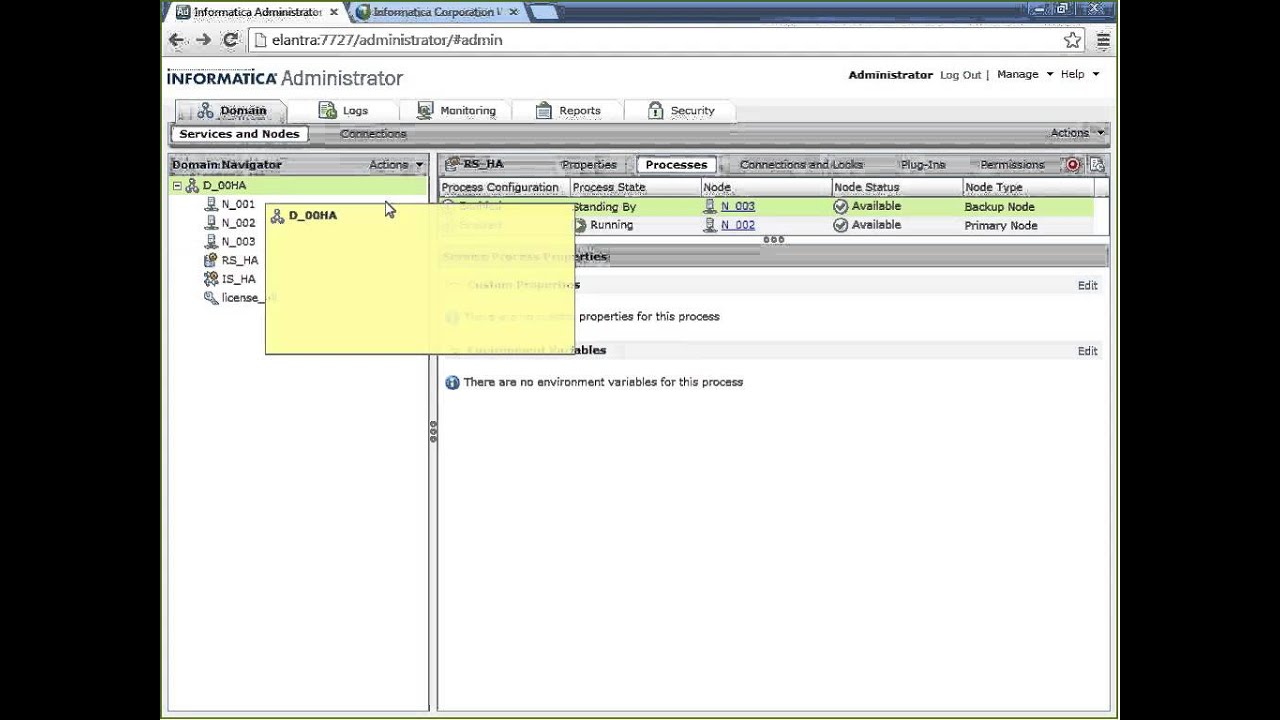Open the Logs tab
This screenshot has height=720, width=1280.
tap(343, 111)
